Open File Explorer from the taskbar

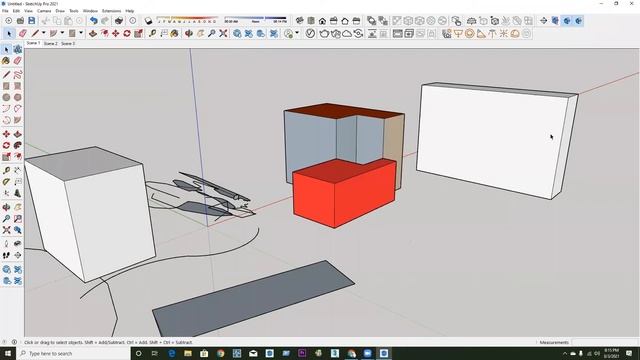188,353
